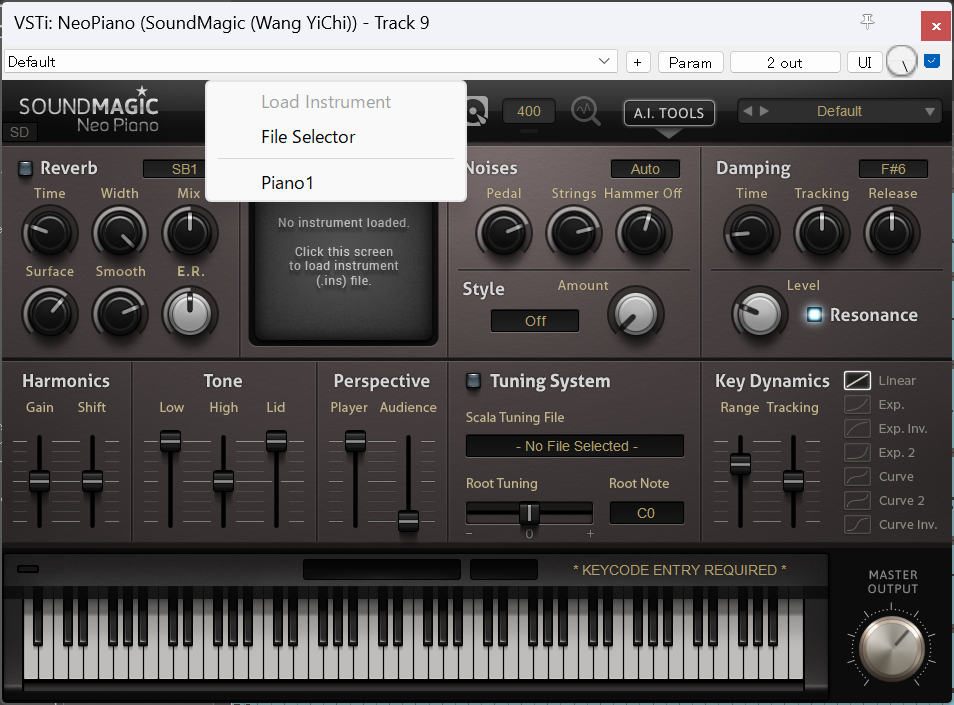Click the KEYCODE ENTRY REQUIRED message
Screen dimensions: 954x705
point(680,570)
